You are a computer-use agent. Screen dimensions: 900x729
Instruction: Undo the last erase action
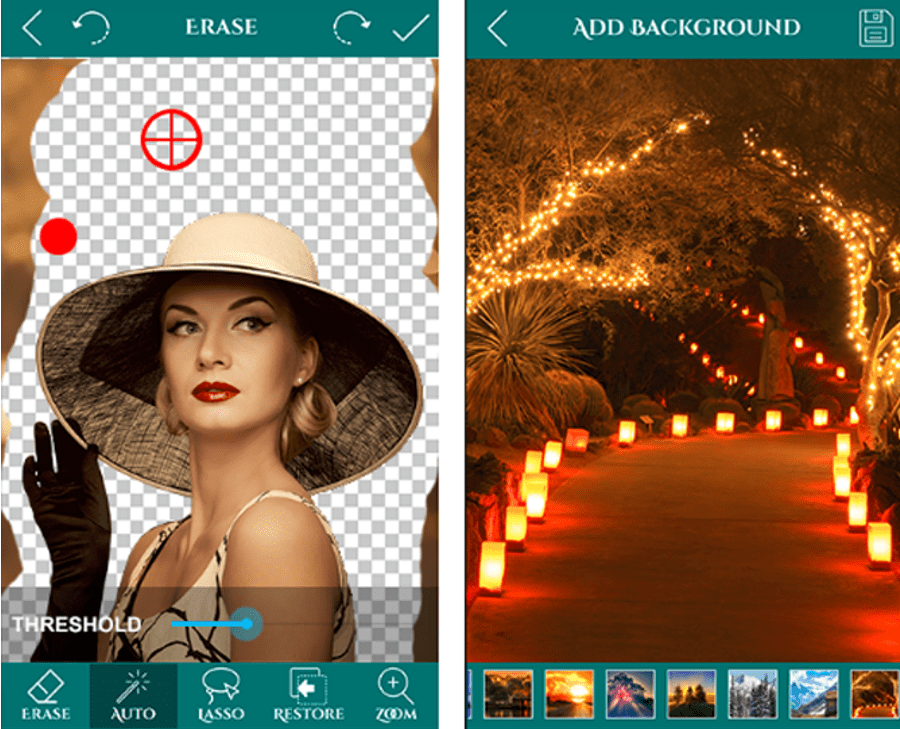click(91, 28)
